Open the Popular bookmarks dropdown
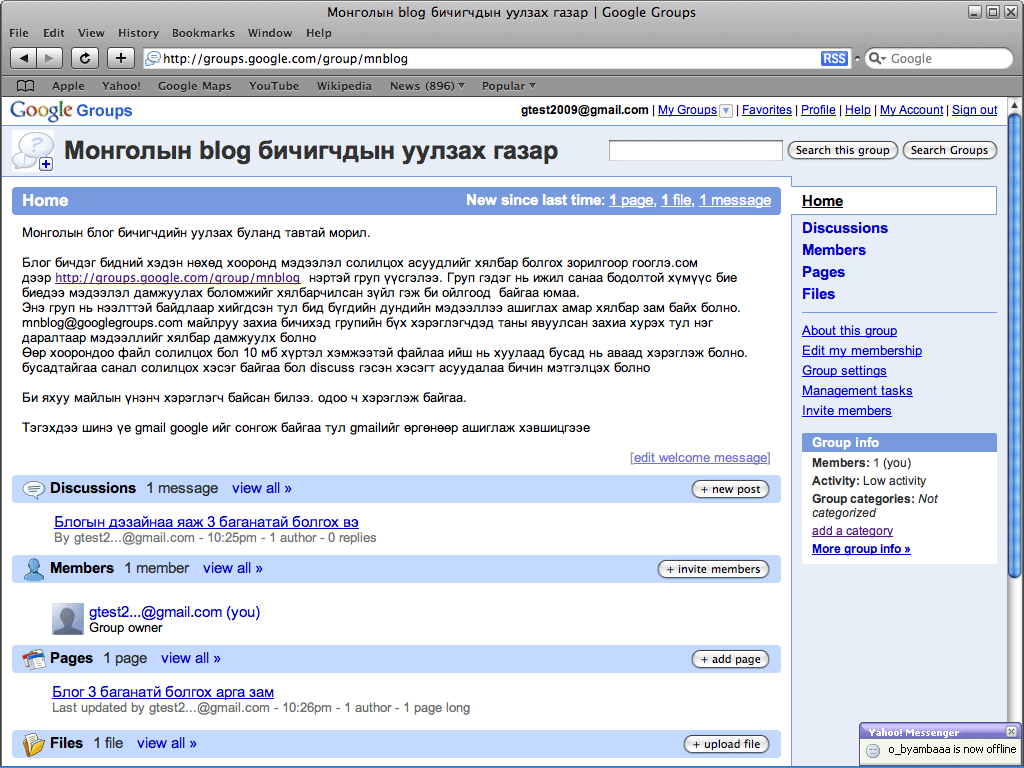Screen dimensions: 1024x768 508,86
